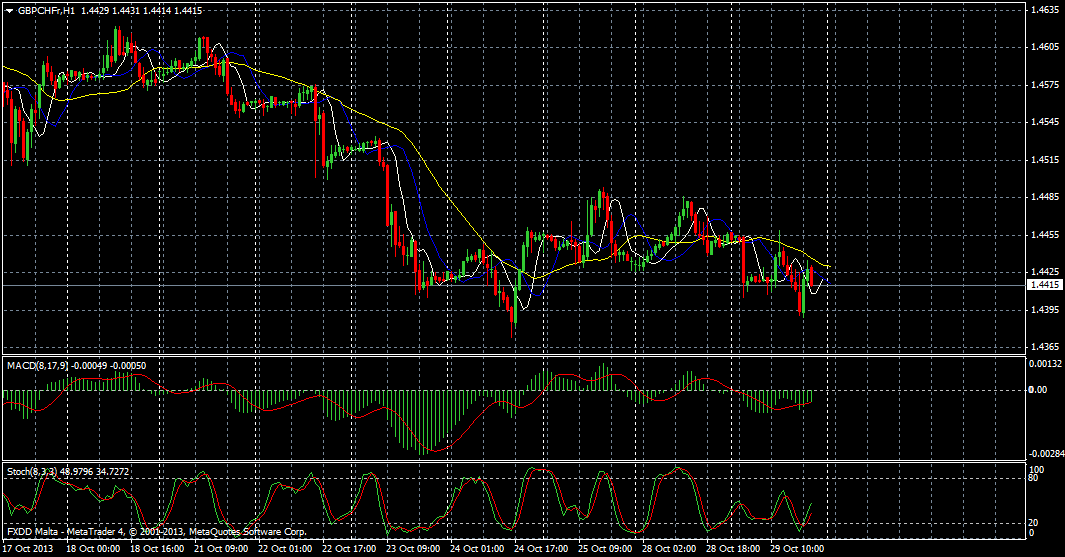Click the 17 Oct 2013 date label

tap(28, 548)
